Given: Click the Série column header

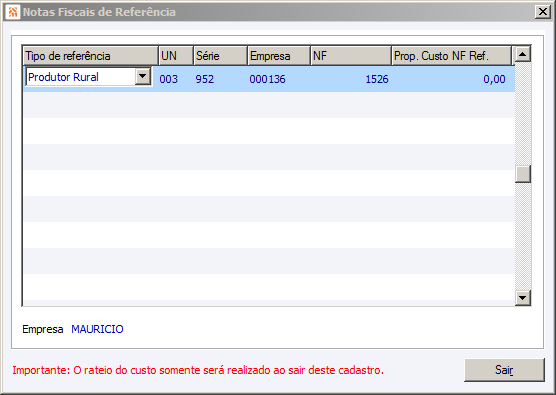Looking at the screenshot, I should [x=220, y=56].
